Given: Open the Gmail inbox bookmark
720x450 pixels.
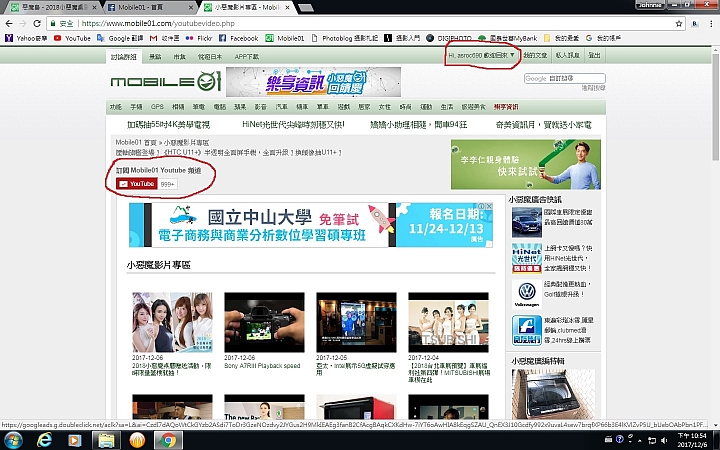Looking at the screenshot, I should point(164,38).
